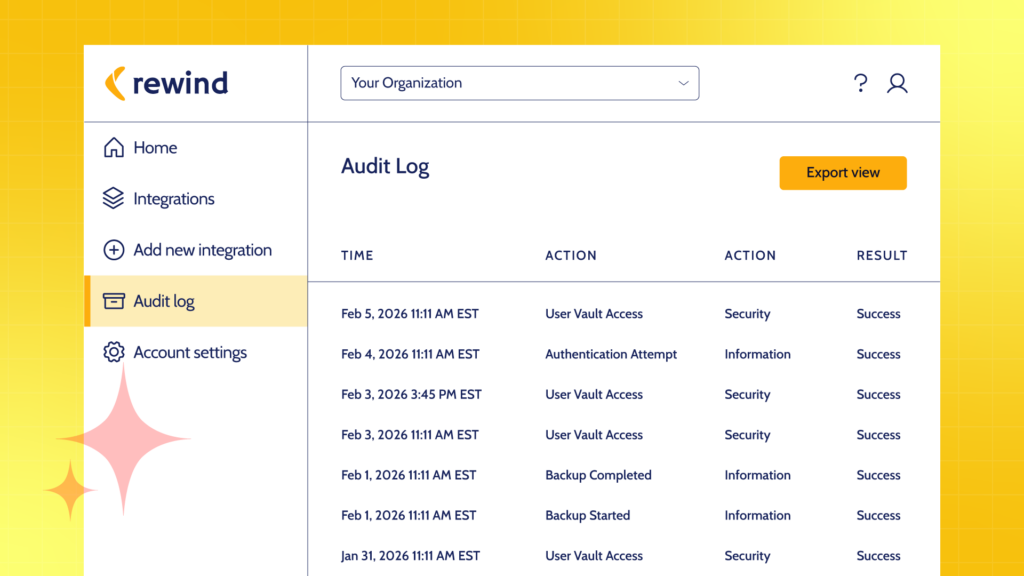The width and height of the screenshot is (1024, 576).
Task: Open help via question mark icon
Action: point(860,83)
